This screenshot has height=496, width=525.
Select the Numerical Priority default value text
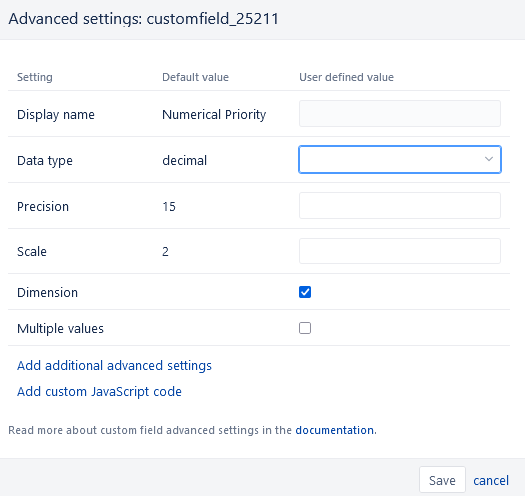tap(214, 115)
